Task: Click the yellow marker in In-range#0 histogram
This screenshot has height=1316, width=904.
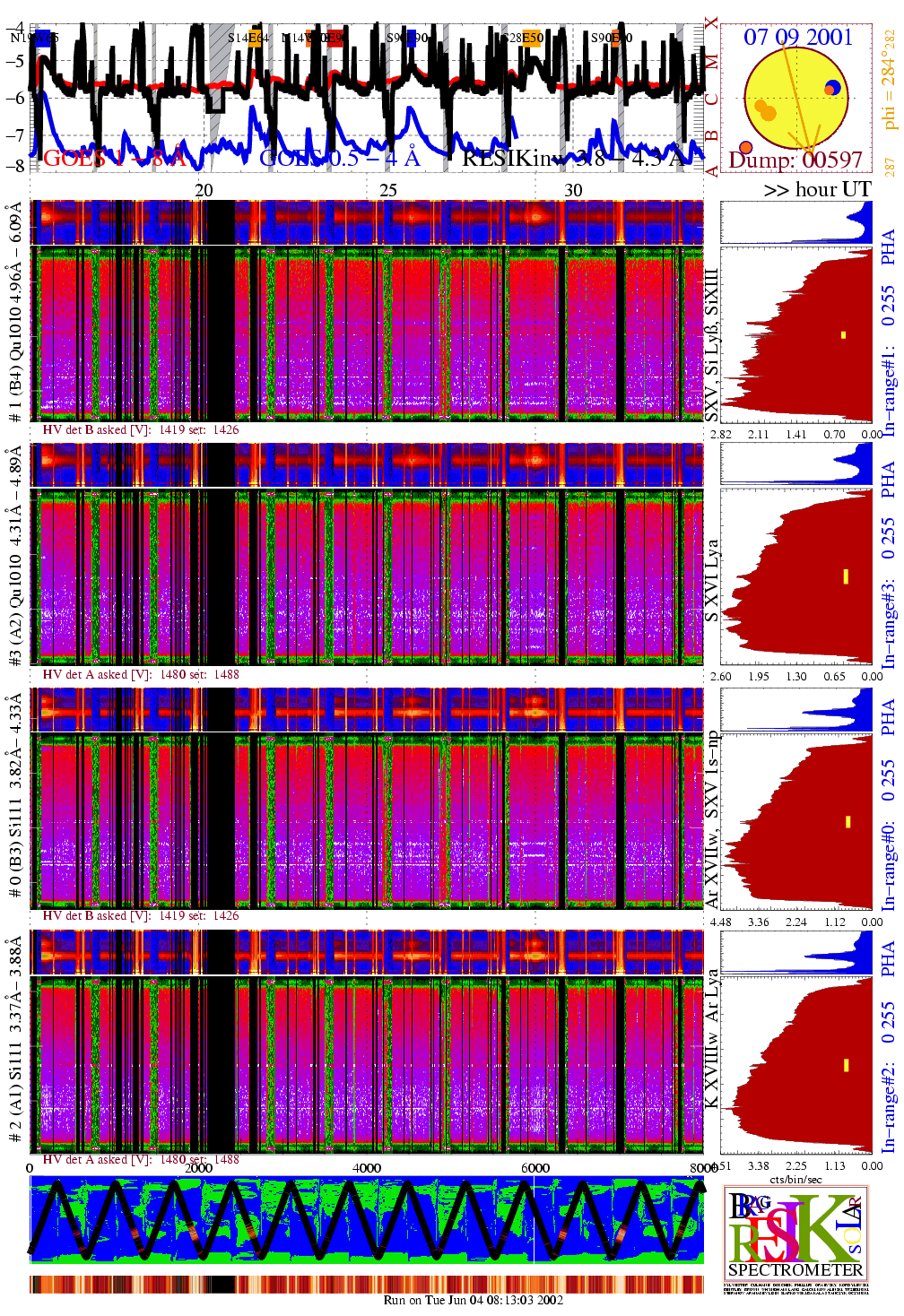Action: tap(847, 821)
